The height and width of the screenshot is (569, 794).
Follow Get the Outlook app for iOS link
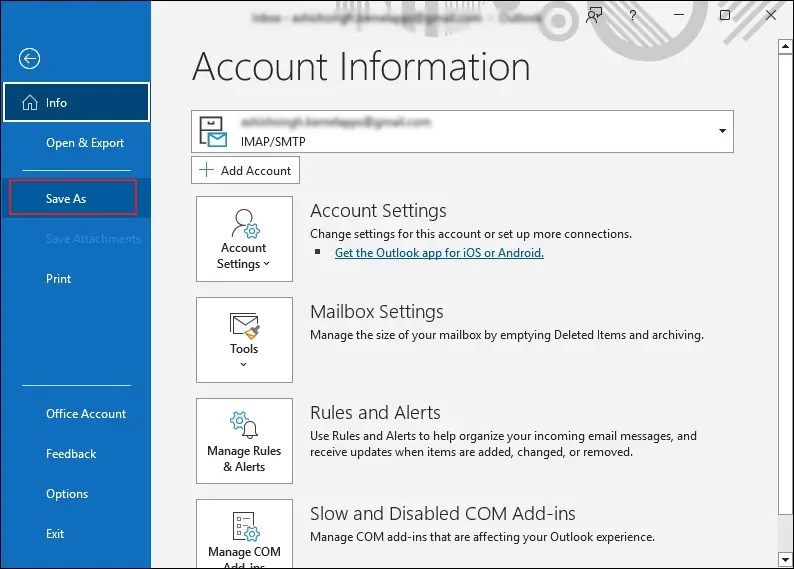439,253
